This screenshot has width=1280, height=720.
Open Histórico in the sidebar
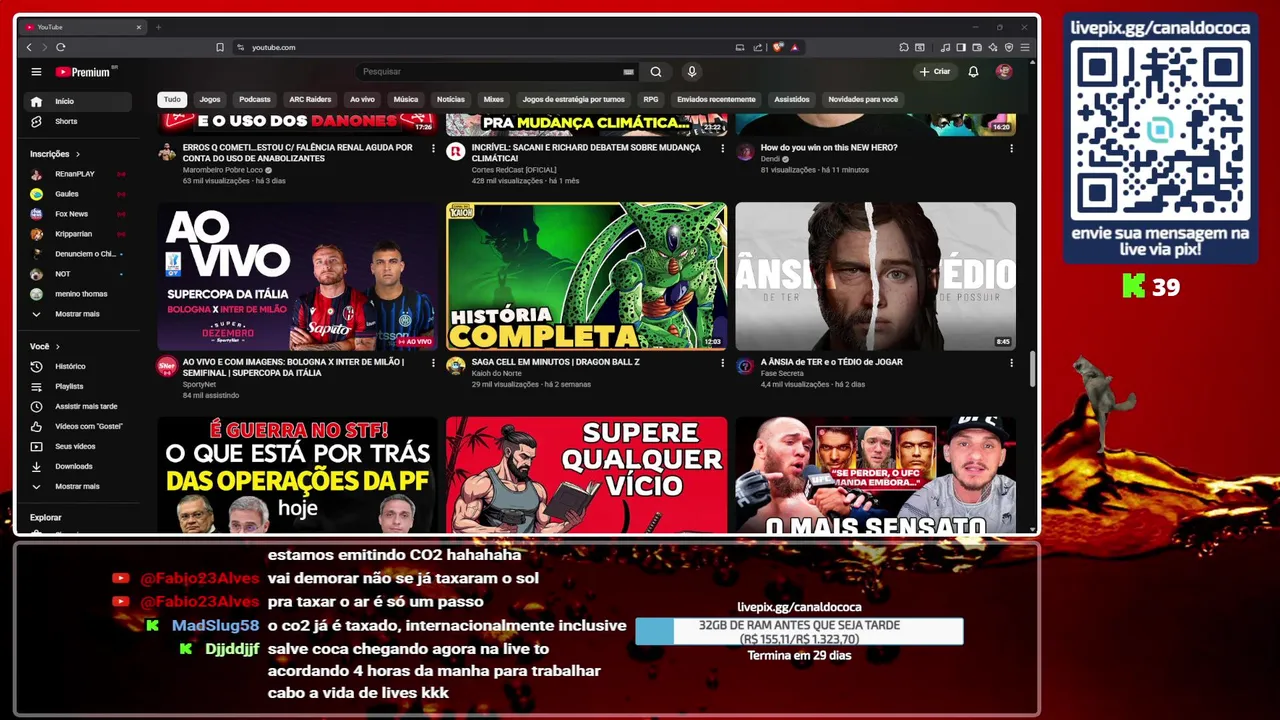point(77,366)
